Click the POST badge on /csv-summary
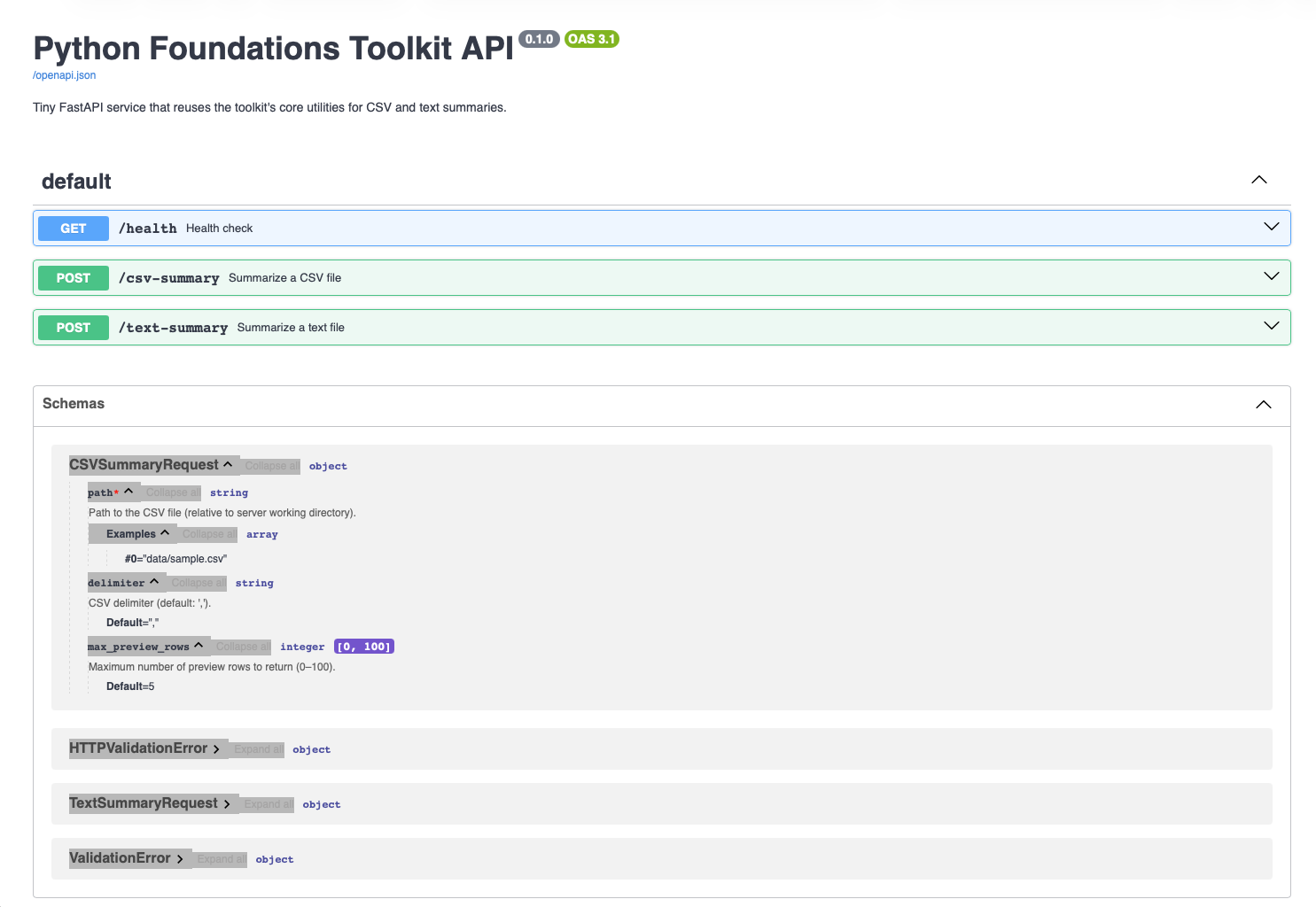The height and width of the screenshot is (907, 1316). tap(73, 277)
